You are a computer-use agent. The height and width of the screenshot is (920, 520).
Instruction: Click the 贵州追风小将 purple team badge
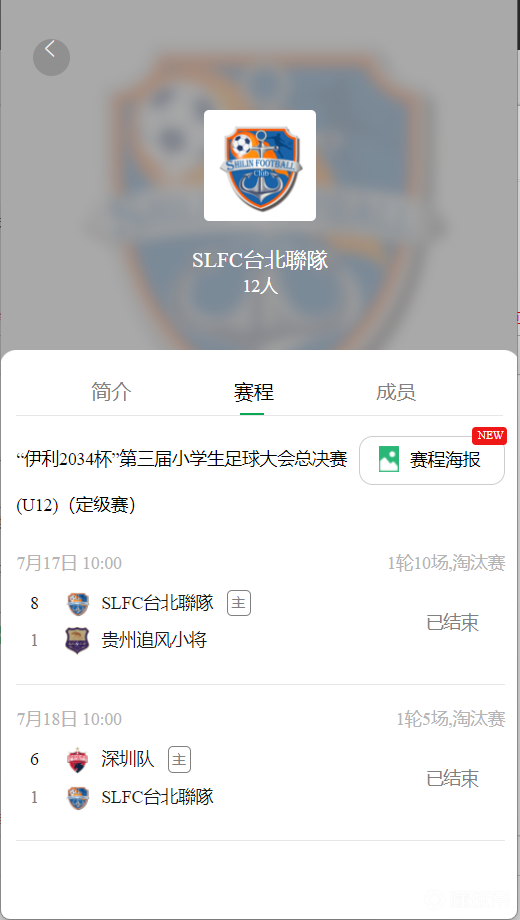point(77,640)
